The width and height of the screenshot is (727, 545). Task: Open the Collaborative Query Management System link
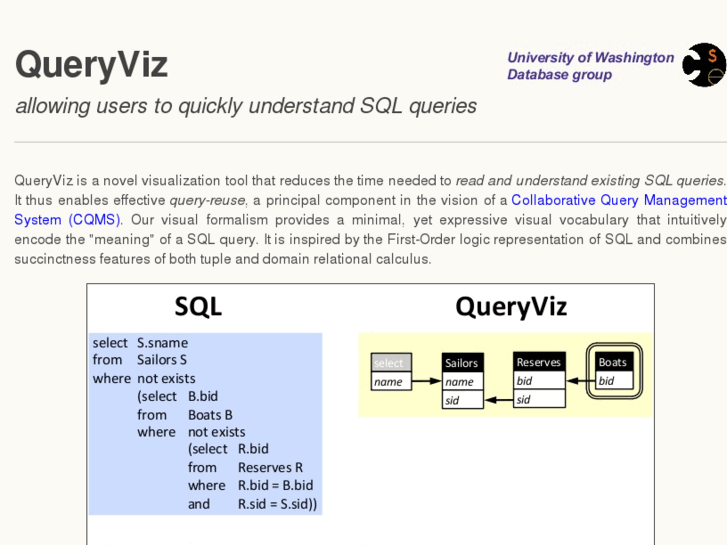(619, 200)
